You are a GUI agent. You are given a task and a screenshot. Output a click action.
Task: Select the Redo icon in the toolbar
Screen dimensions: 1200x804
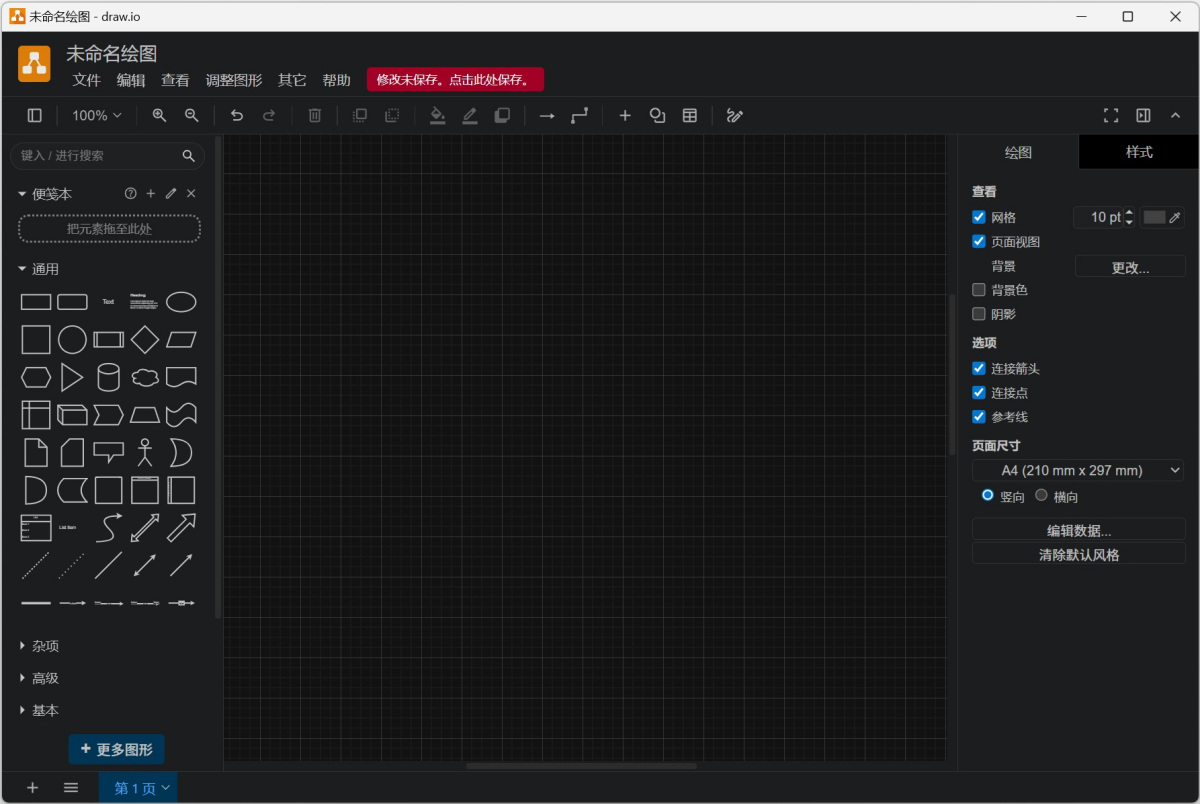pyautogui.click(x=269, y=115)
